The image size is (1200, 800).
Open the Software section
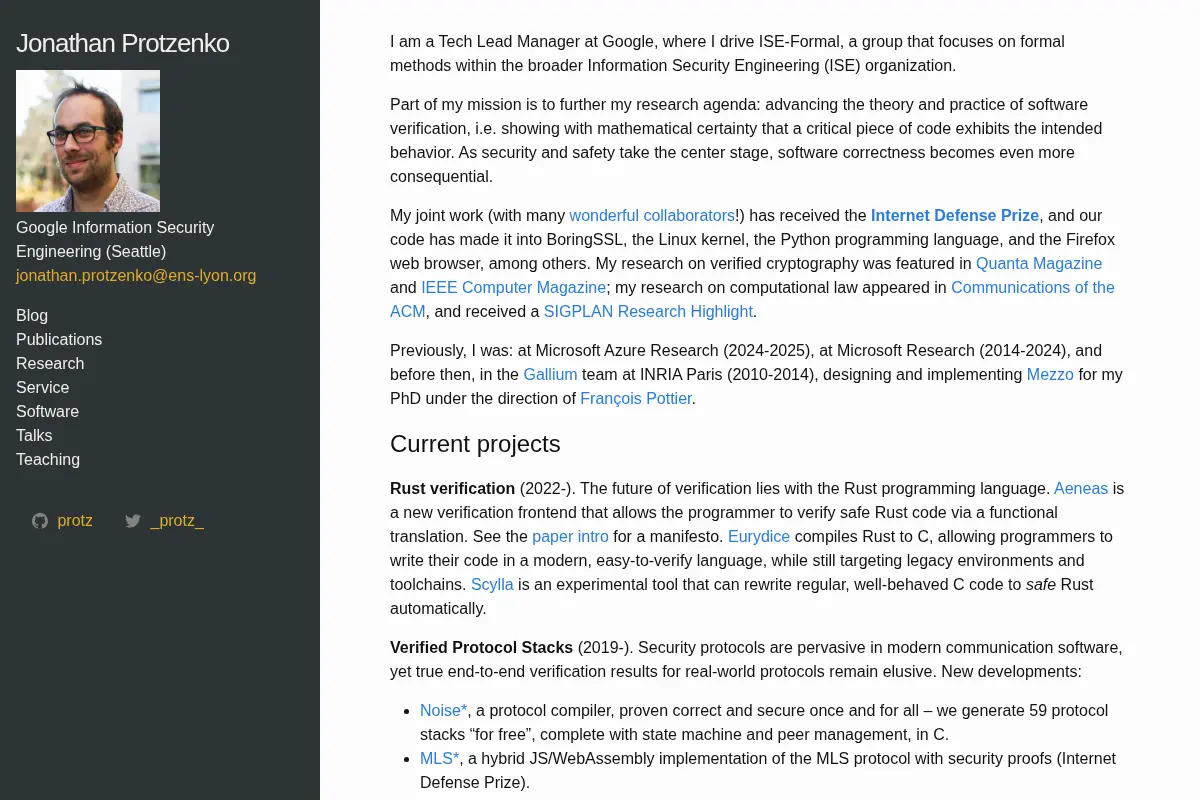pos(47,411)
